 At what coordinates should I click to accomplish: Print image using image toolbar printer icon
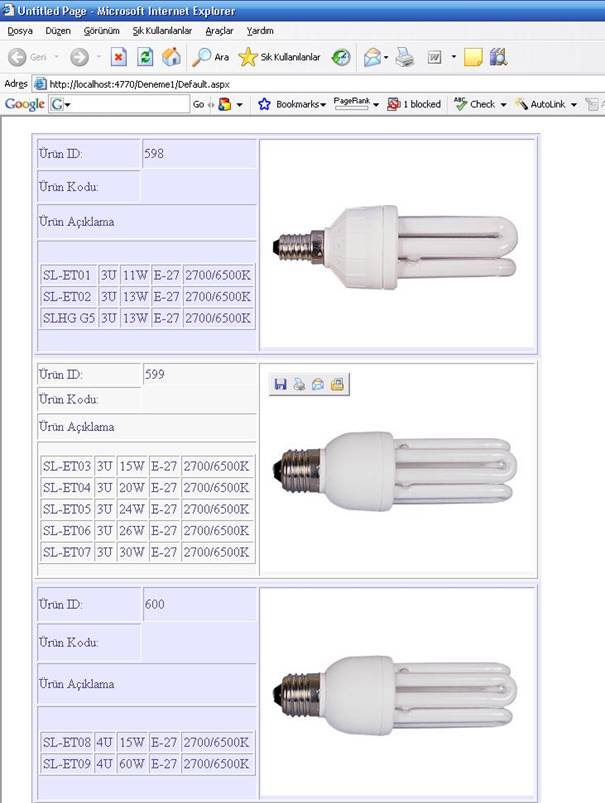click(299, 384)
